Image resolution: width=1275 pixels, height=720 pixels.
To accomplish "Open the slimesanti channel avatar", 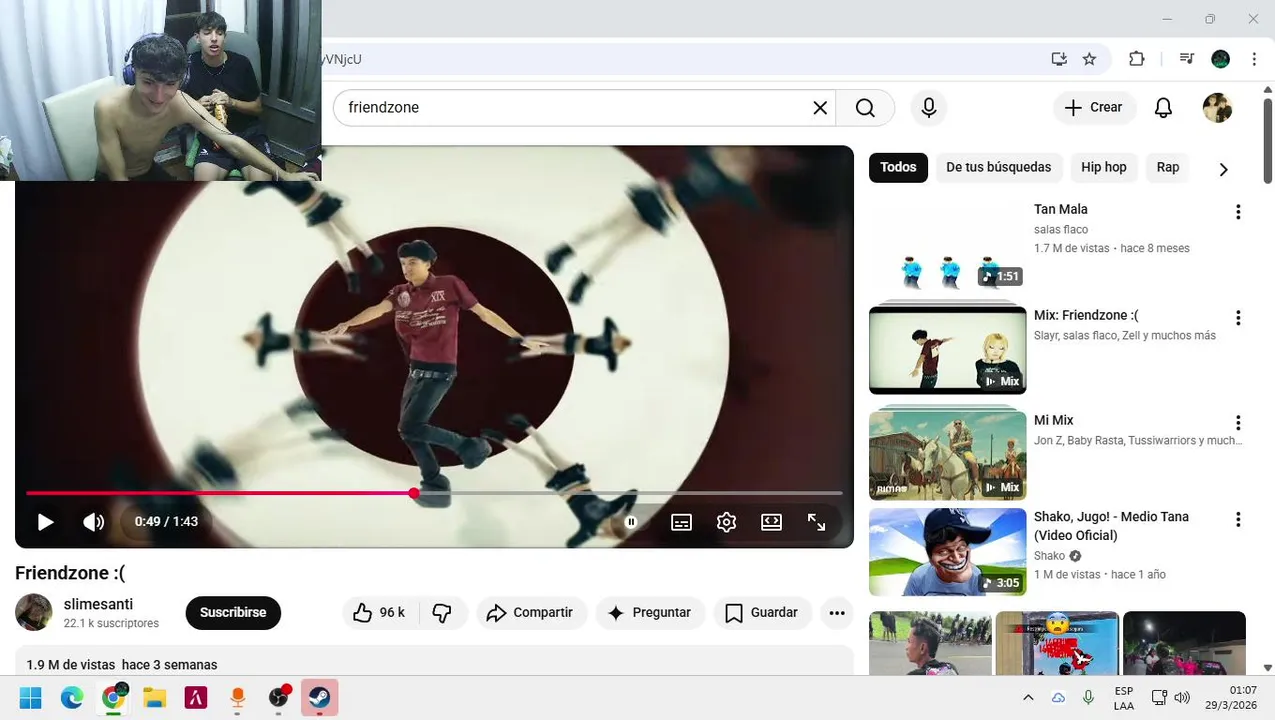I will tap(34, 612).
